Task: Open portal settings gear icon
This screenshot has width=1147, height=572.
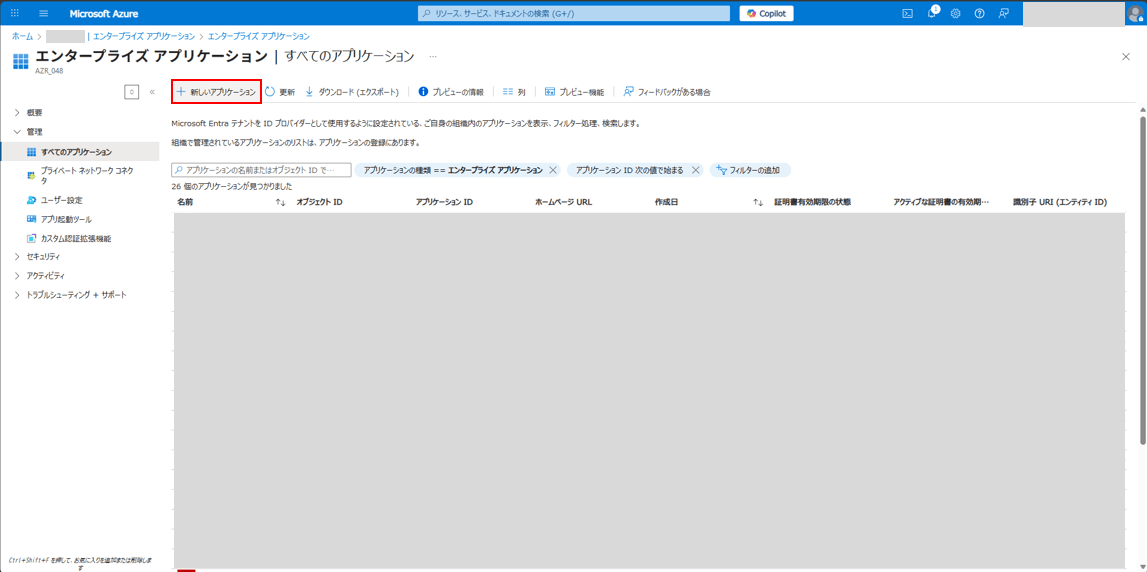Action: 955,13
